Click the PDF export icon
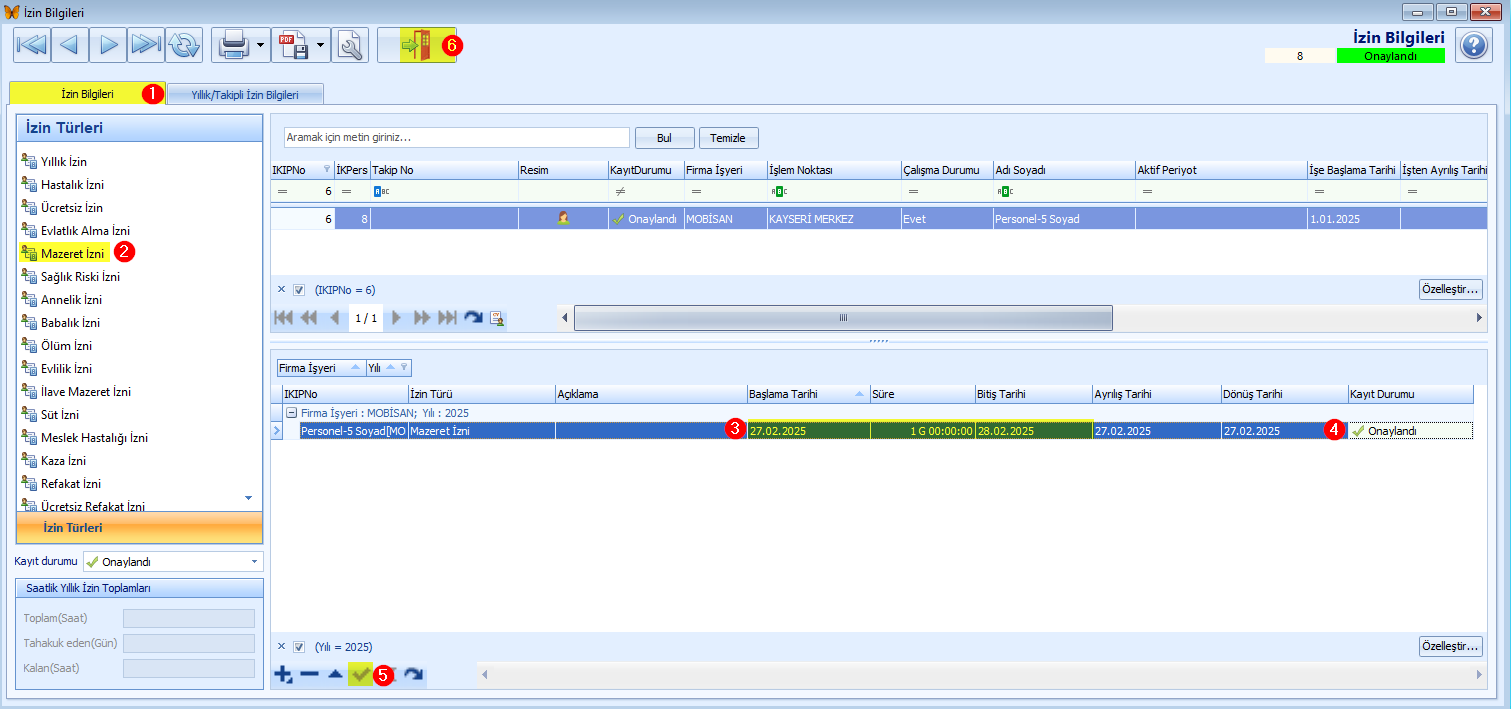 coord(292,45)
